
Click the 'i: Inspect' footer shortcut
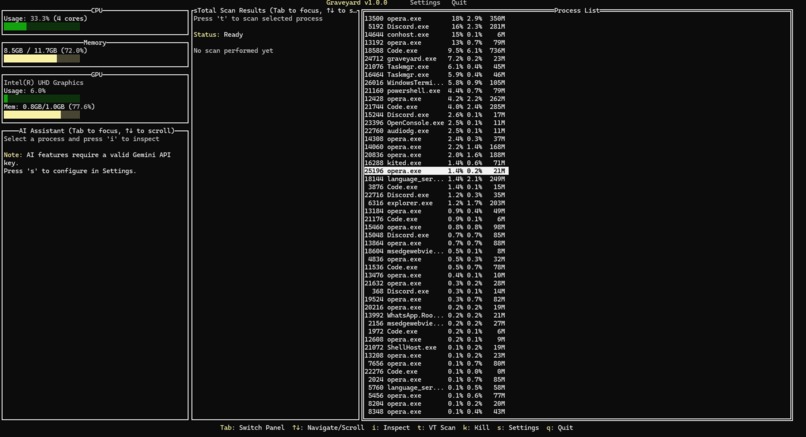(391, 428)
